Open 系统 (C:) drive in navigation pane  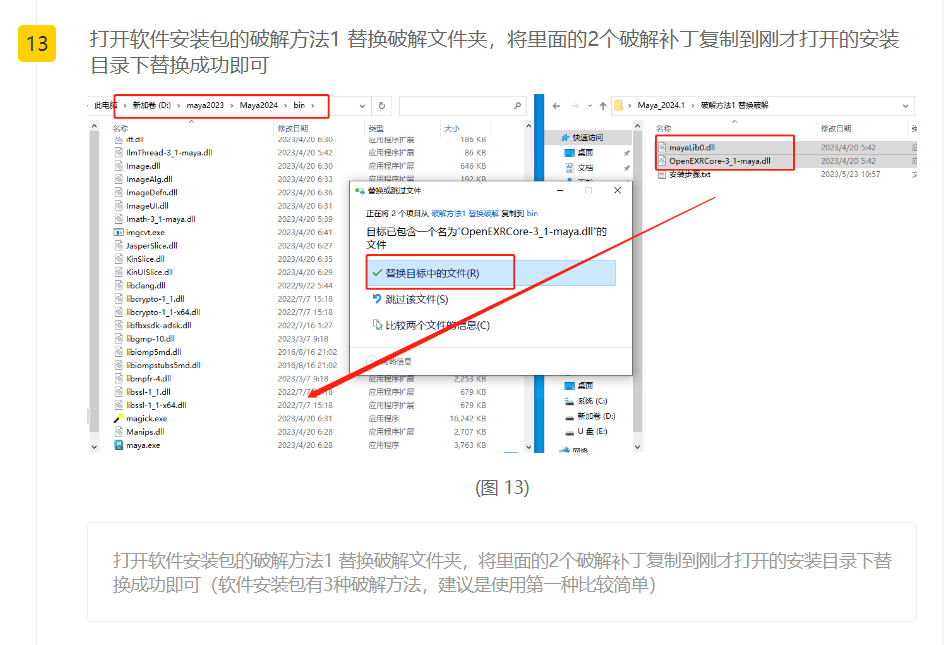592,400
